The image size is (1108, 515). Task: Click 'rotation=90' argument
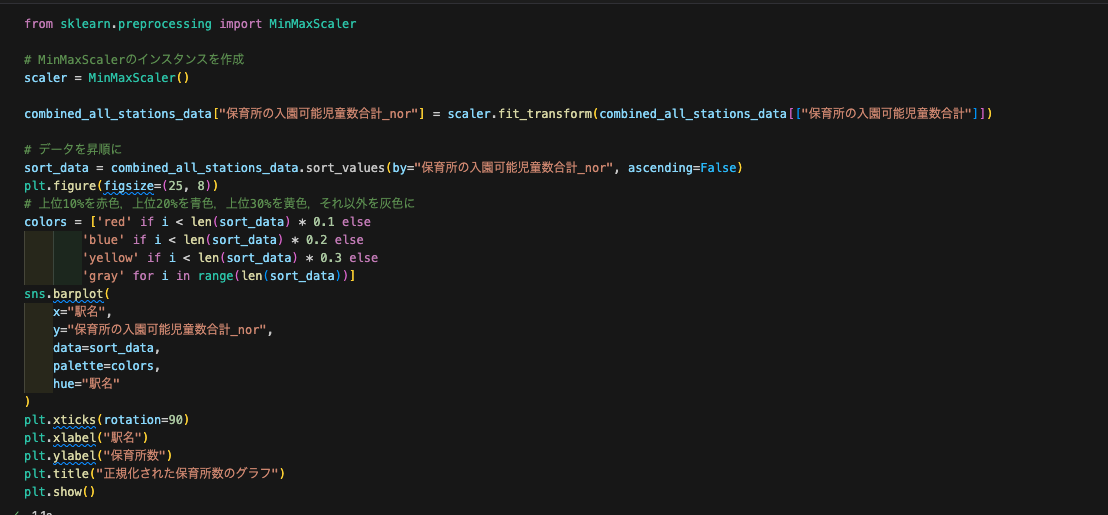click(x=143, y=420)
